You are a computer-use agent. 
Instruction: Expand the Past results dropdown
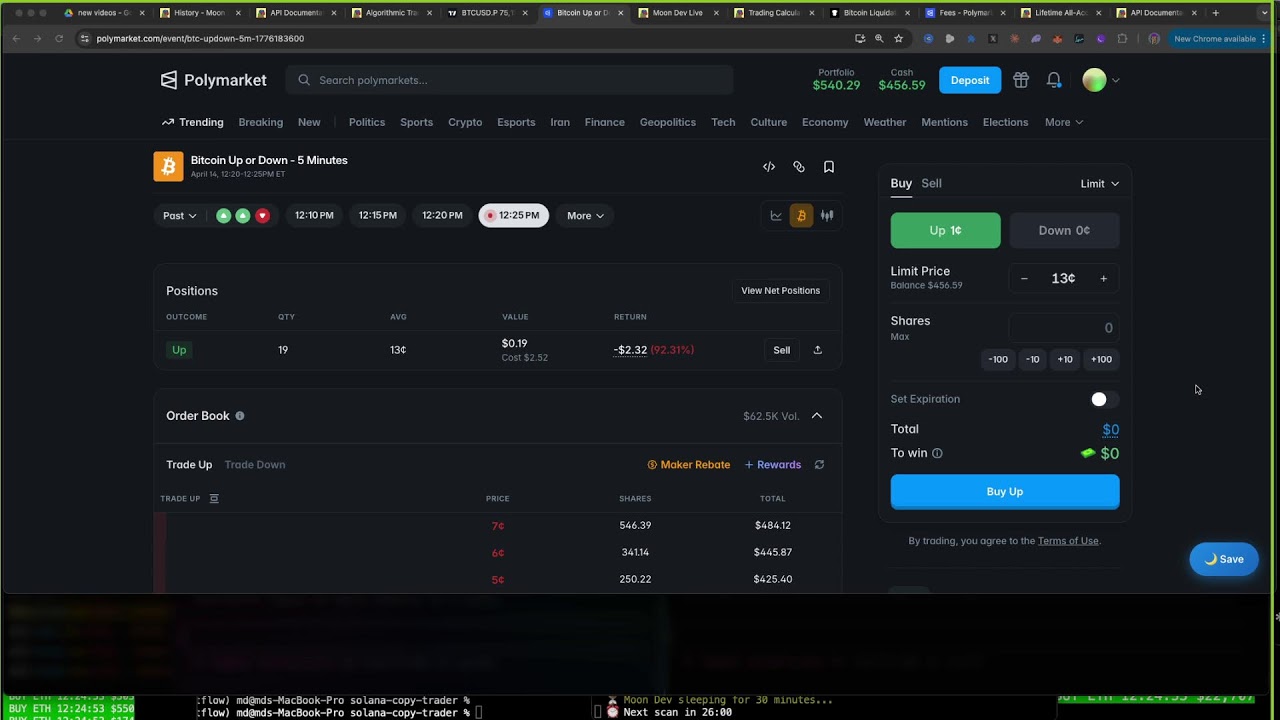coord(180,215)
